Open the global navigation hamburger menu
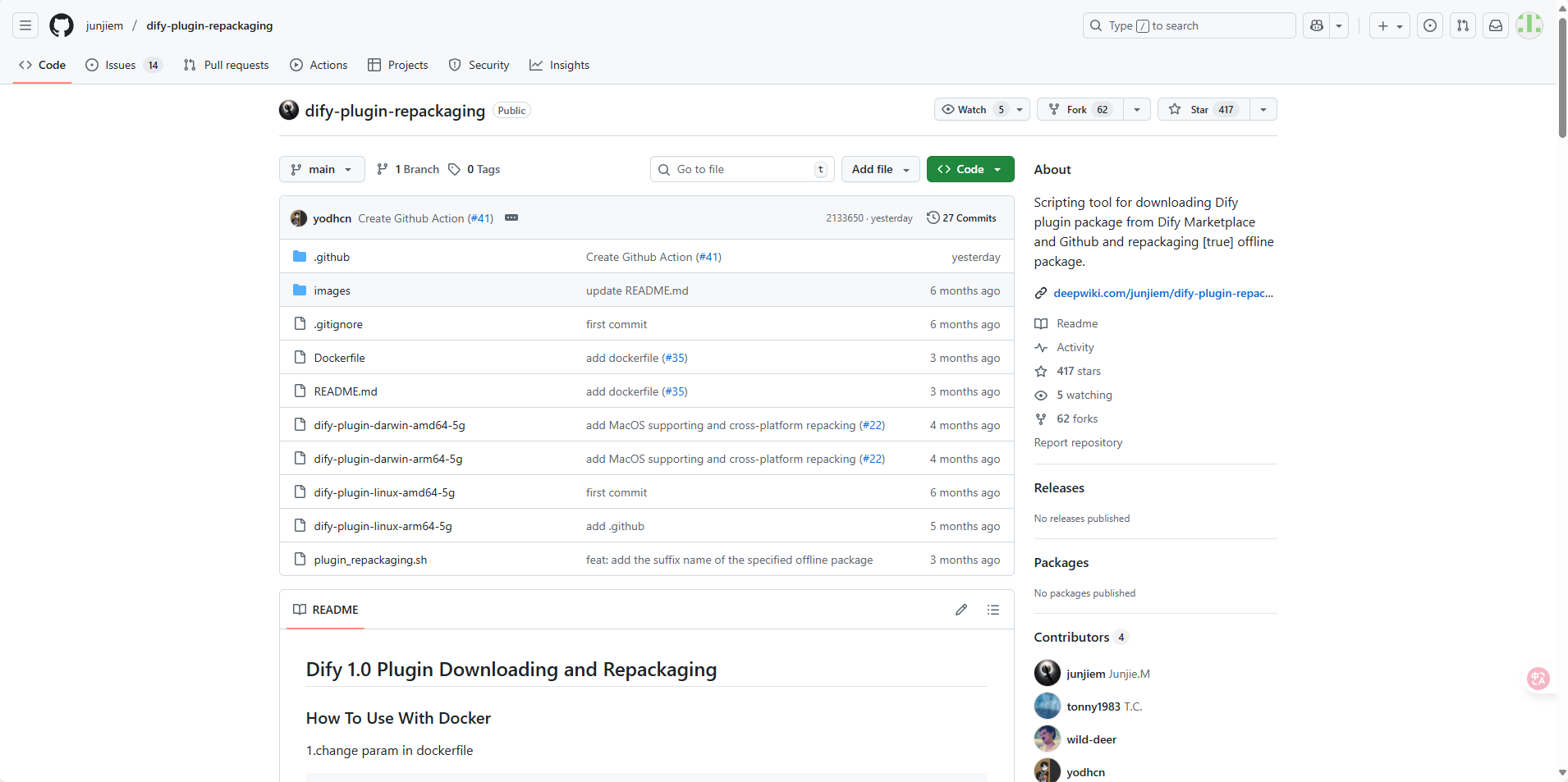Image resolution: width=1568 pixels, height=782 pixels. (x=25, y=25)
